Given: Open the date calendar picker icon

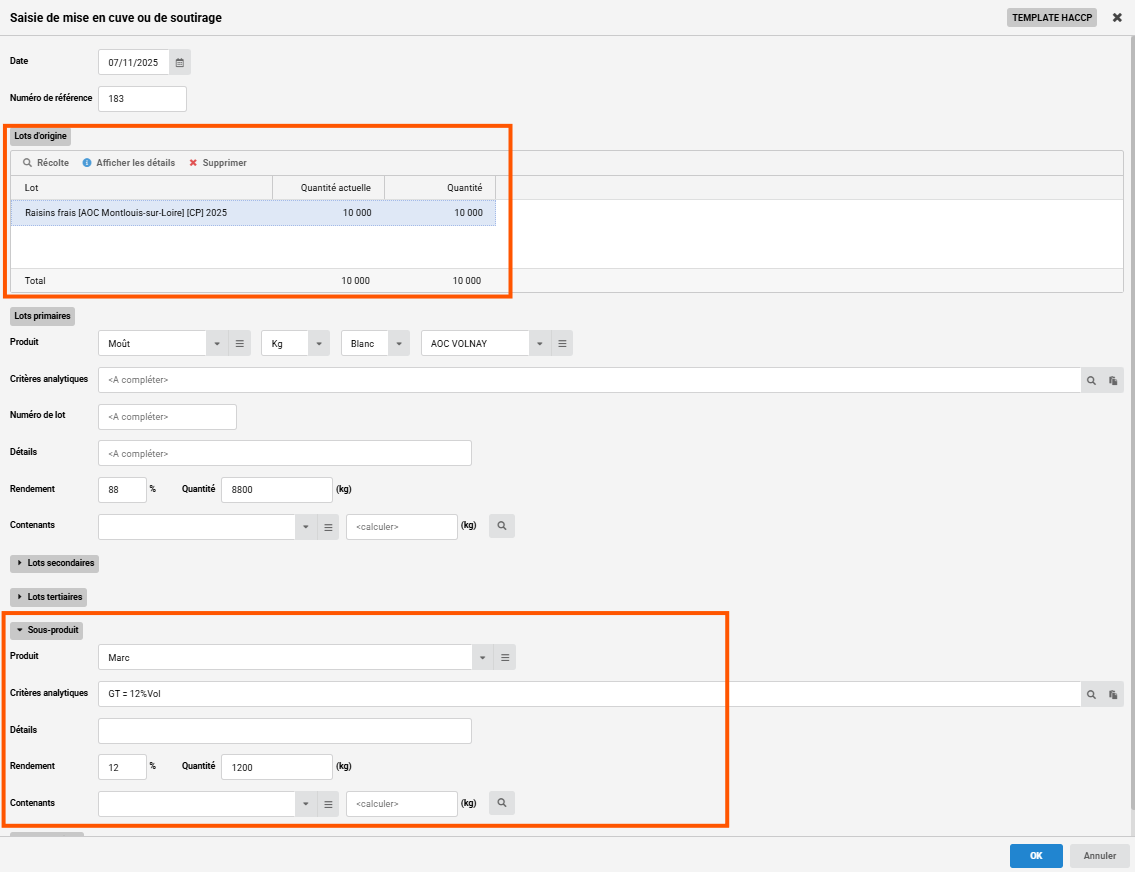Looking at the screenshot, I should [x=180, y=62].
